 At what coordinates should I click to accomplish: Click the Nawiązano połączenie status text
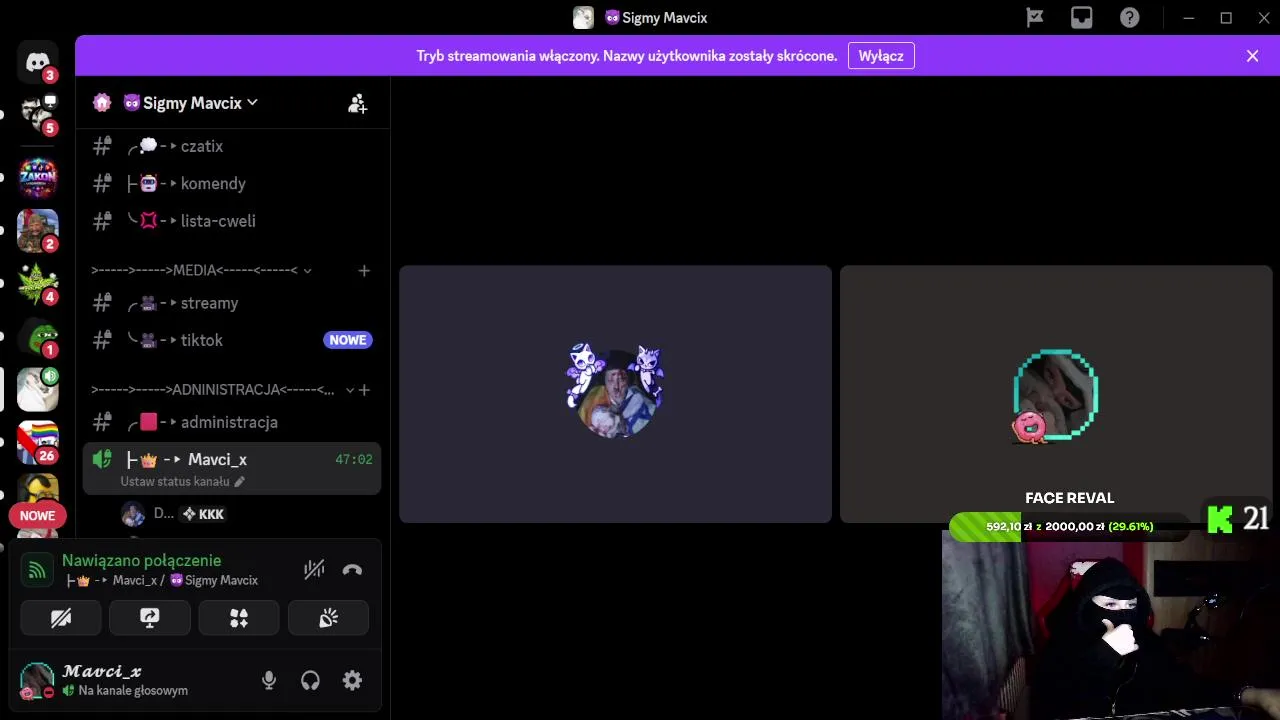[x=141, y=560]
